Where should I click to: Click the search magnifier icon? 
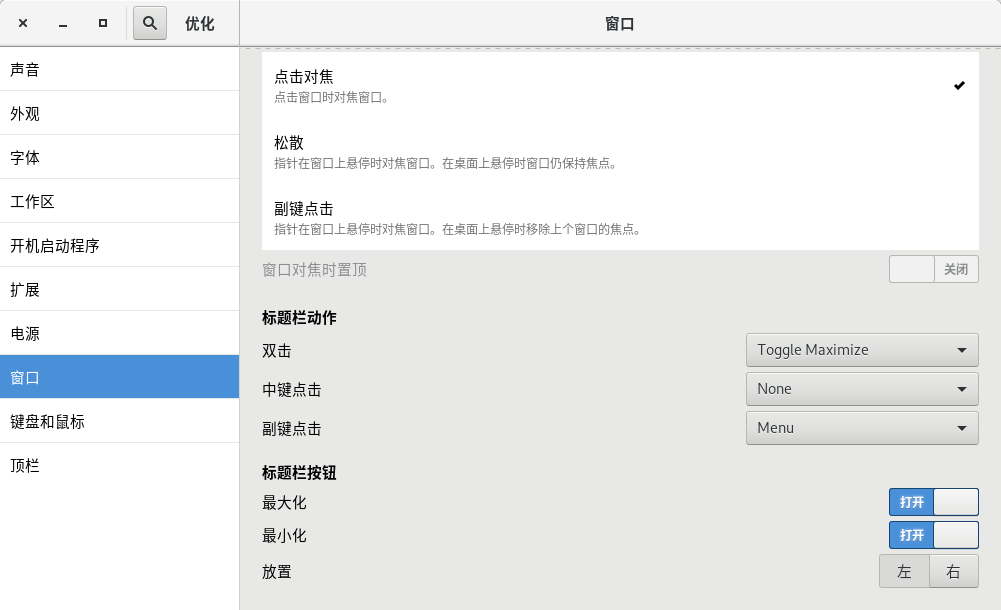149,23
